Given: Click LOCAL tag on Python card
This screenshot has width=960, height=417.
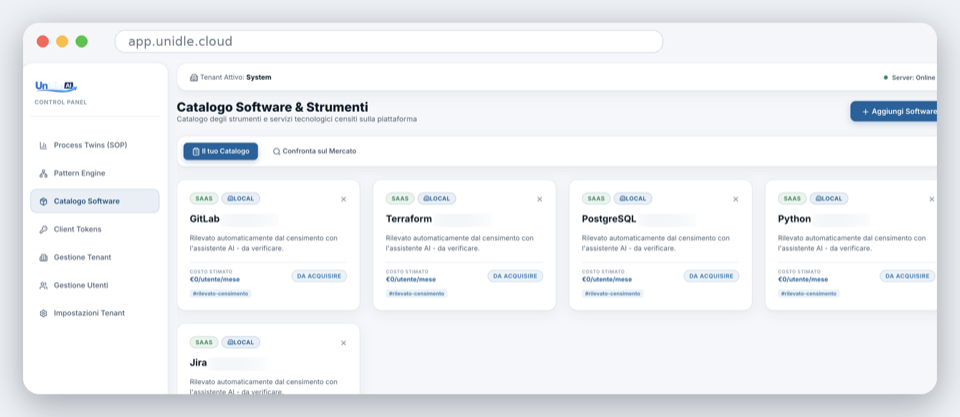Looking at the screenshot, I should (x=829, y=198).
